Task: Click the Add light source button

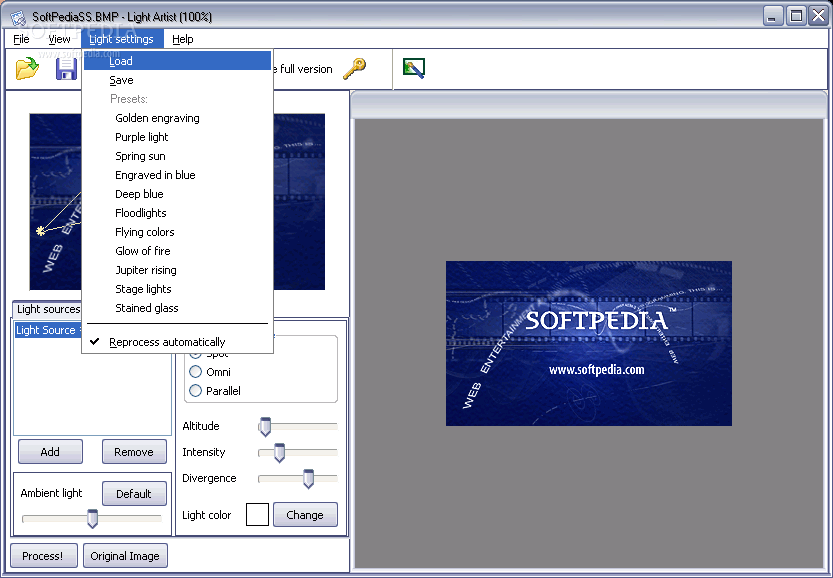Action: point(50,452)
